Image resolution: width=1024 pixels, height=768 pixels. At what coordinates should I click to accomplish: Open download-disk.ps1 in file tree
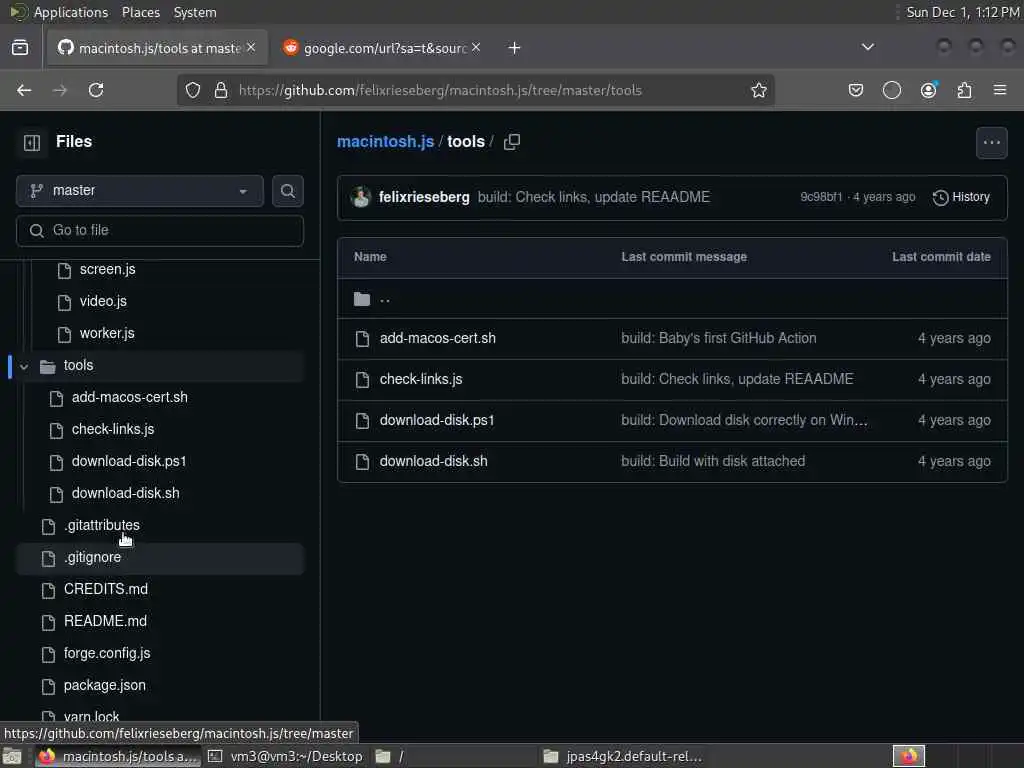129,462
